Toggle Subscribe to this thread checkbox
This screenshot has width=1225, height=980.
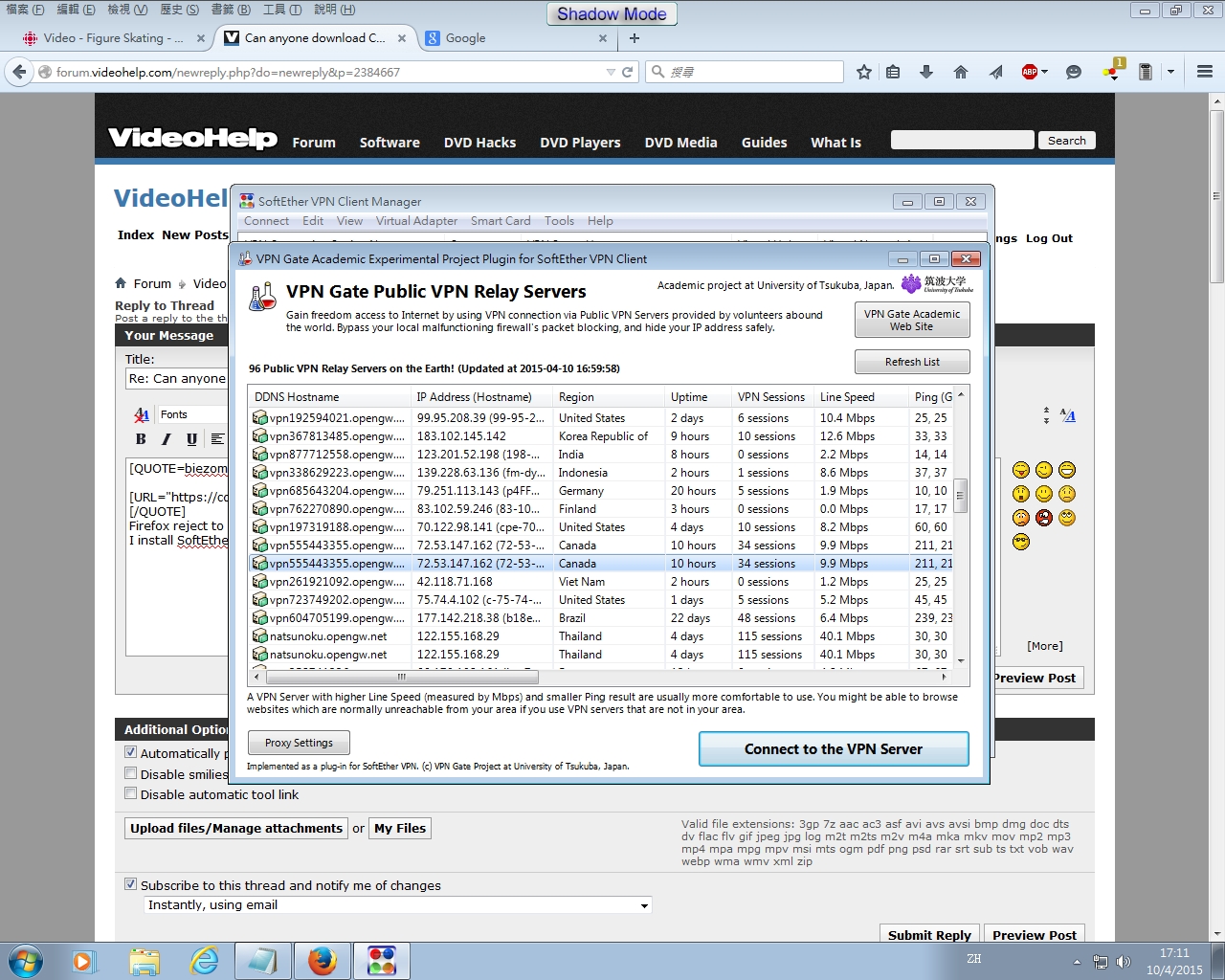click(x=131, y=884)
